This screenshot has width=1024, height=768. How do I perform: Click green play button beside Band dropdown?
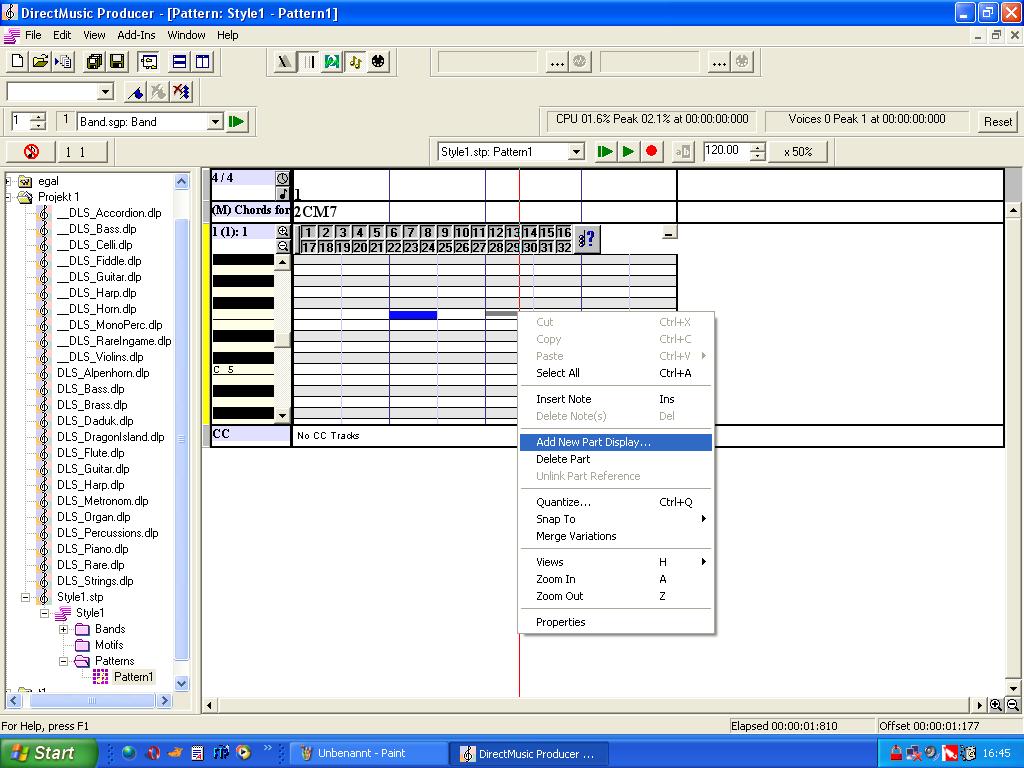pos(237,122)
